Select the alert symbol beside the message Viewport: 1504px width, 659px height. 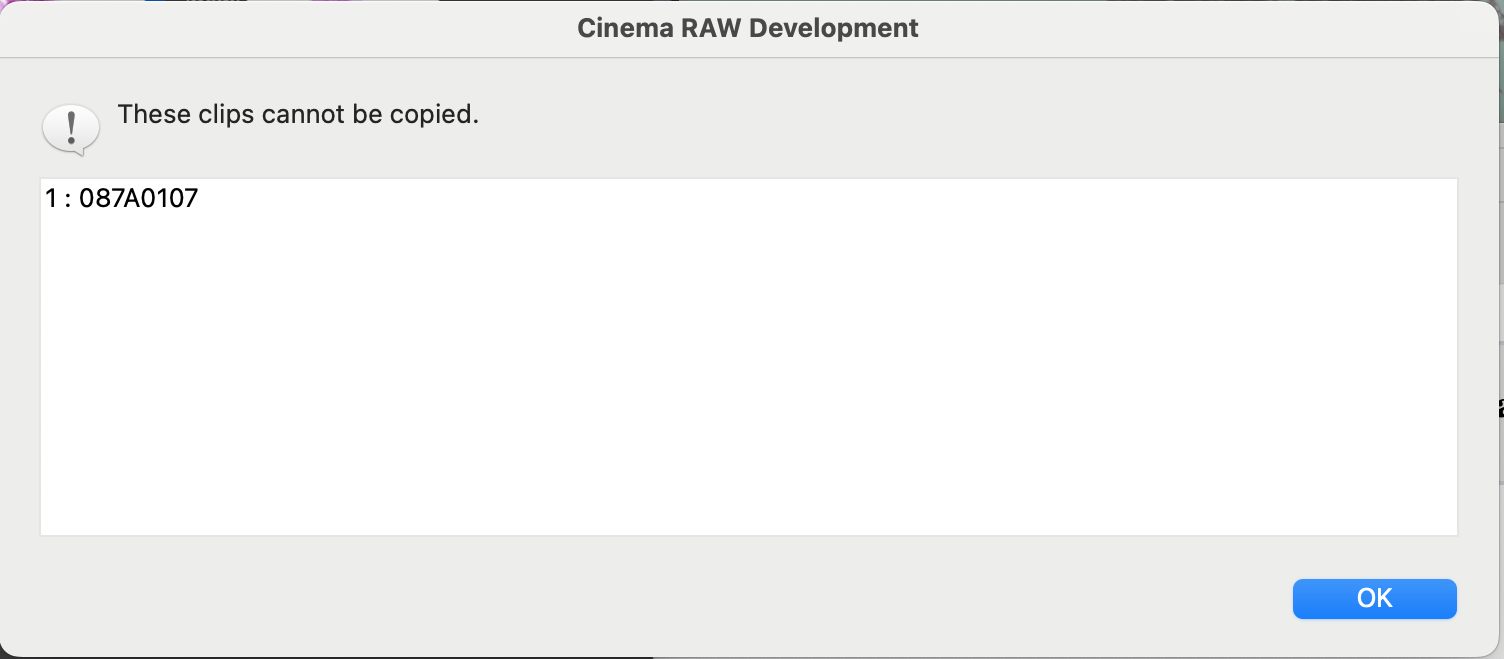click(70, 128)
